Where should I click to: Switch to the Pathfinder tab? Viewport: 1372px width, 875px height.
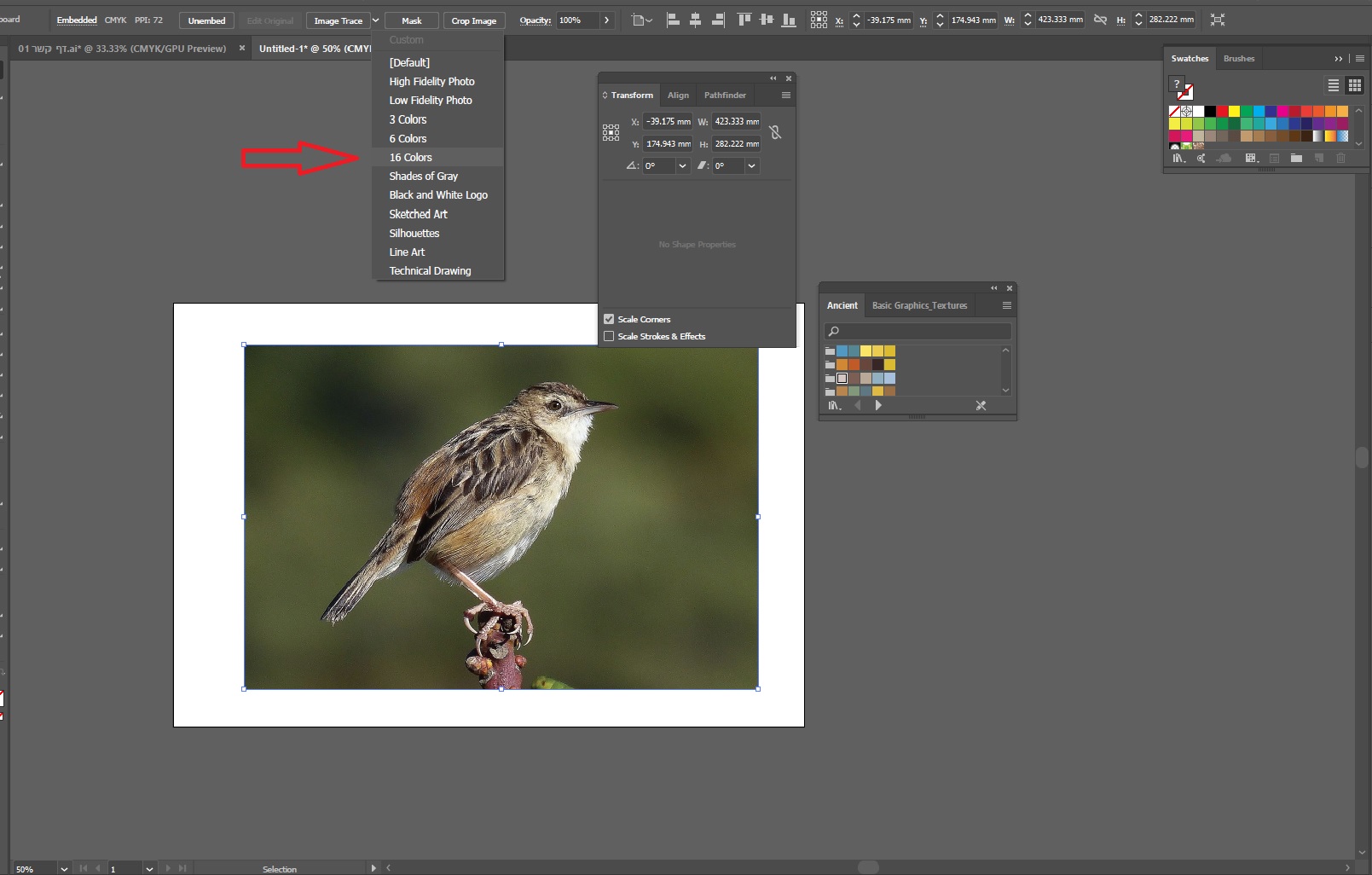pyautogui.click(x=725, y=96)
